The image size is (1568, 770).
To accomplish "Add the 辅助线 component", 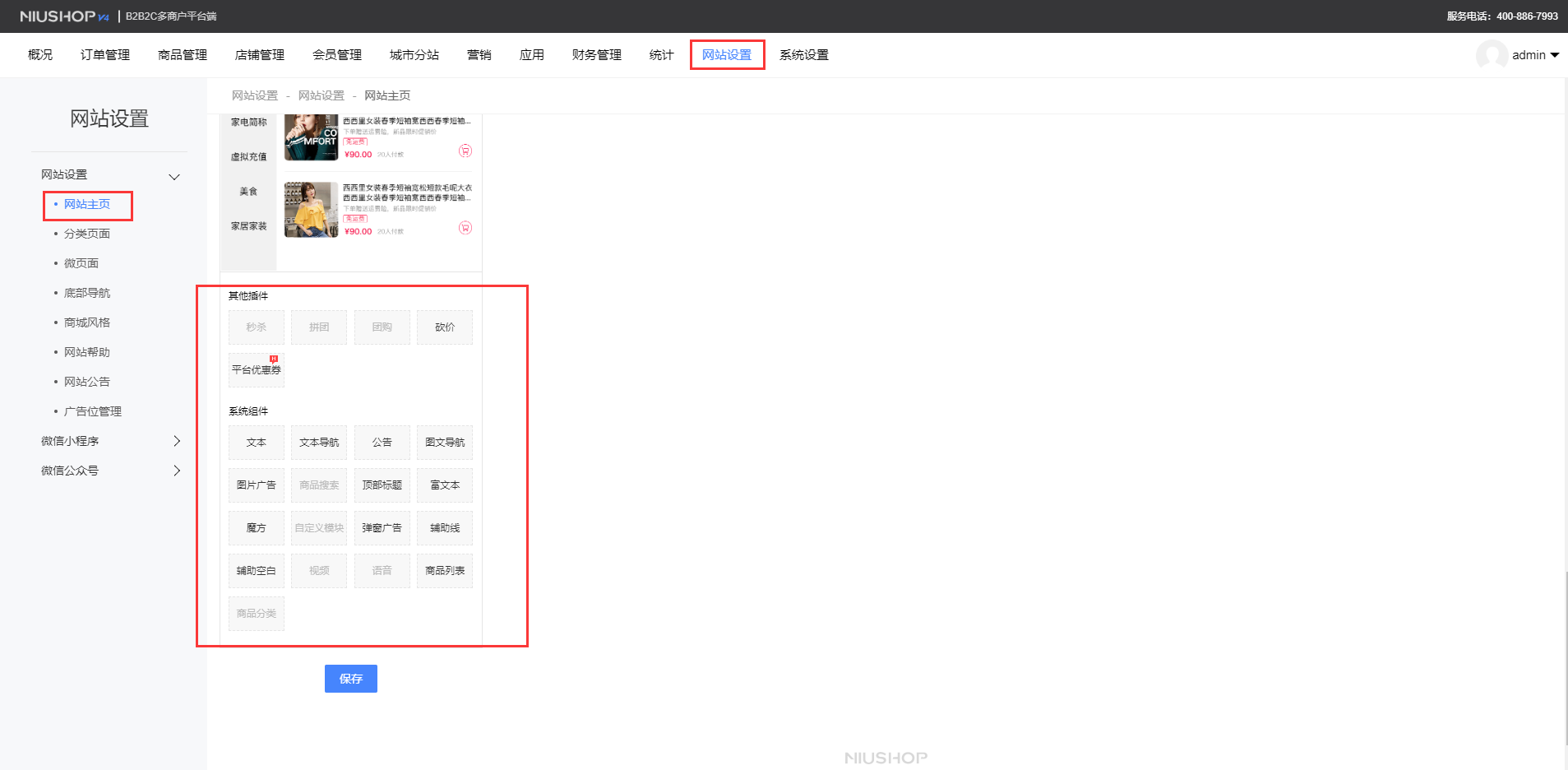I will coord(445,528).
